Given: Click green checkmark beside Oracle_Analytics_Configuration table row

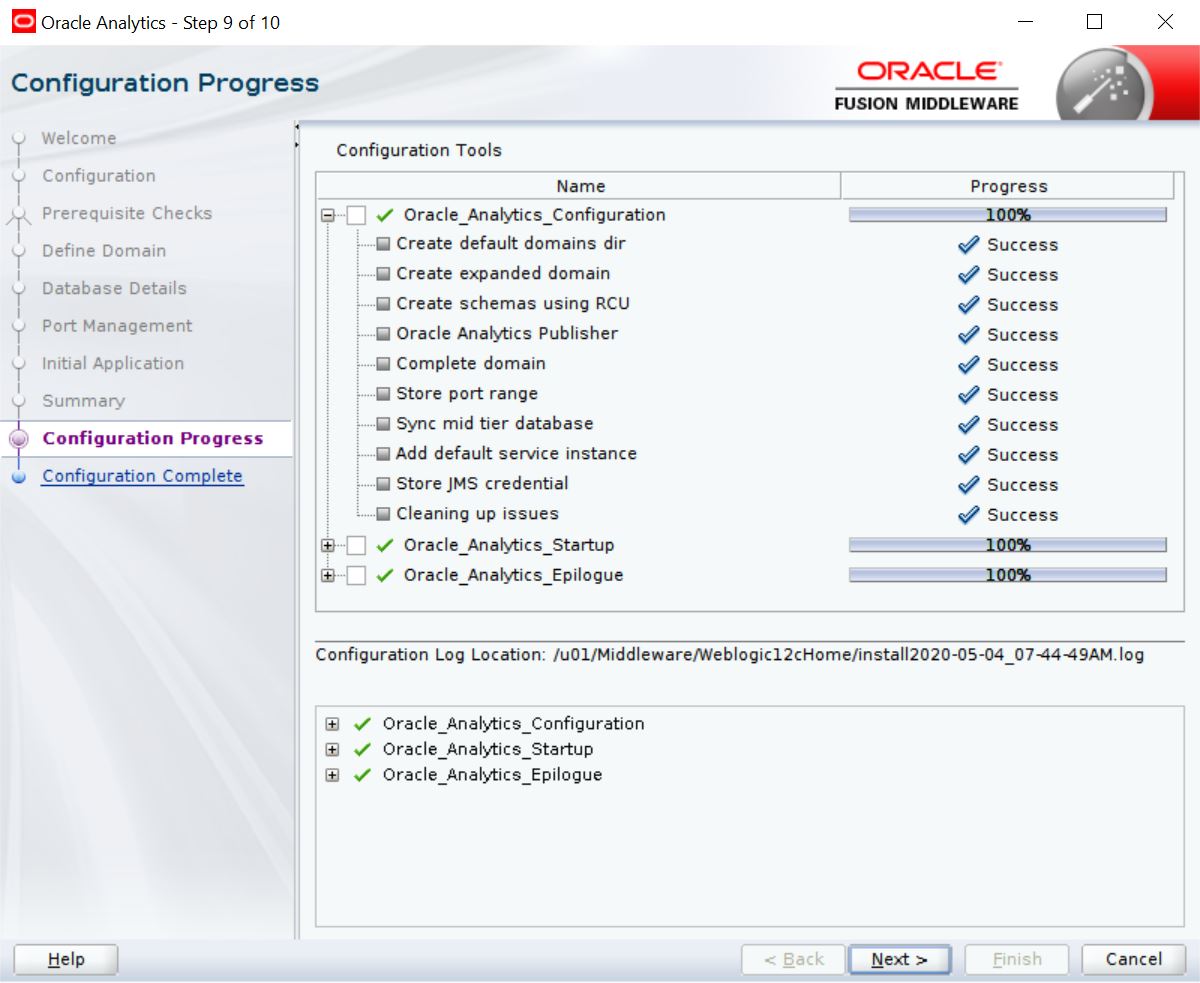Looking at the screenshot, I should [385, 215].
